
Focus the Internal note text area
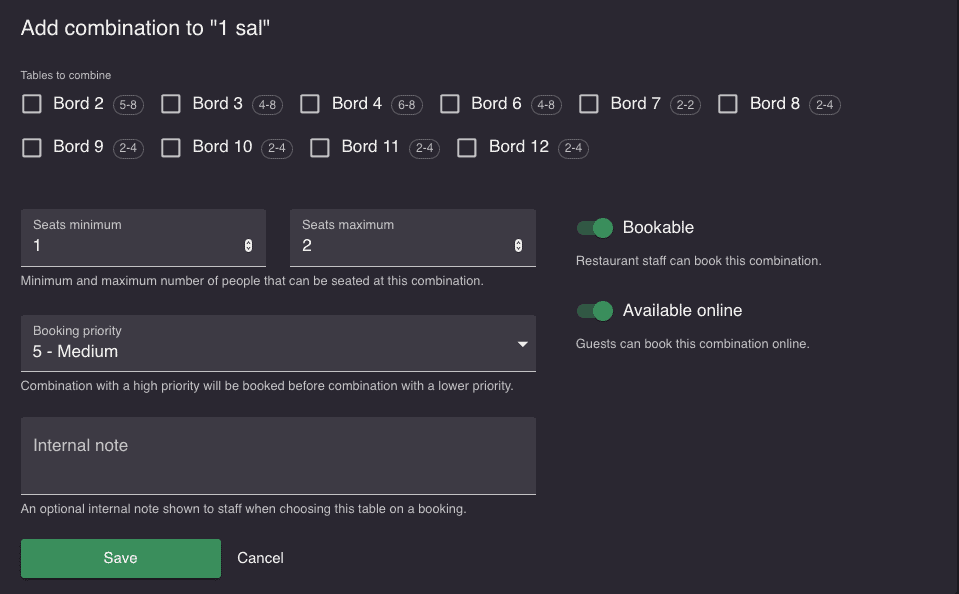pos(278,456)
